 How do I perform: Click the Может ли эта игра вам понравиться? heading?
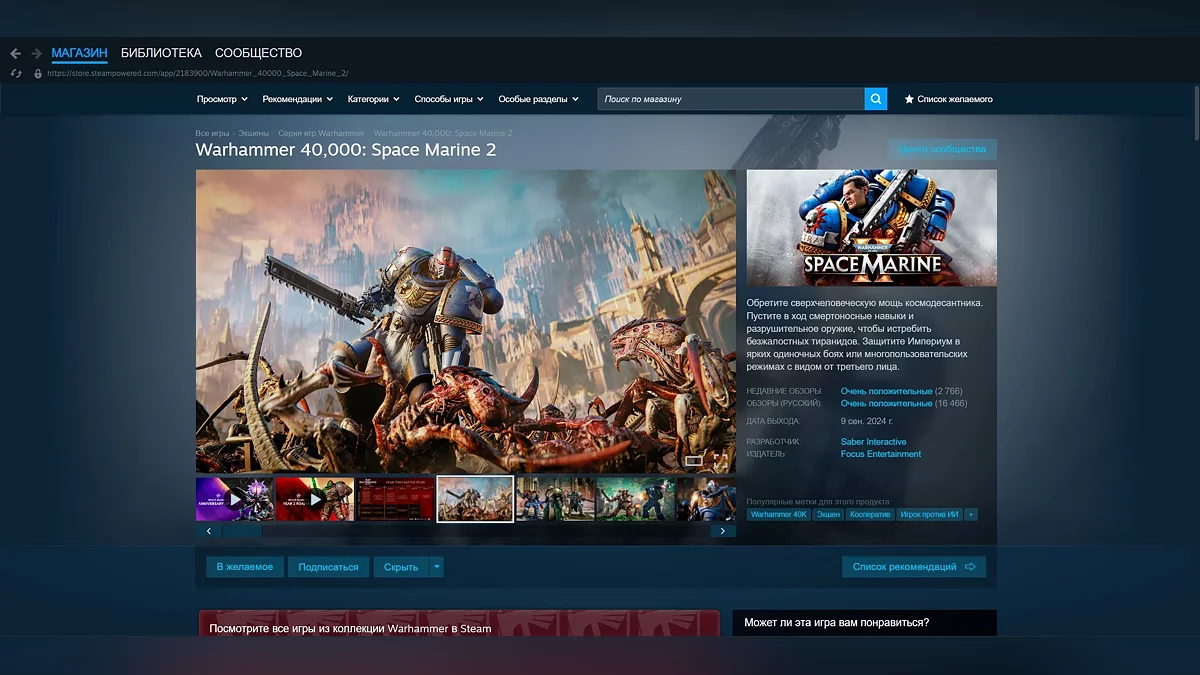pyautogui.click(x=837, y=623)
